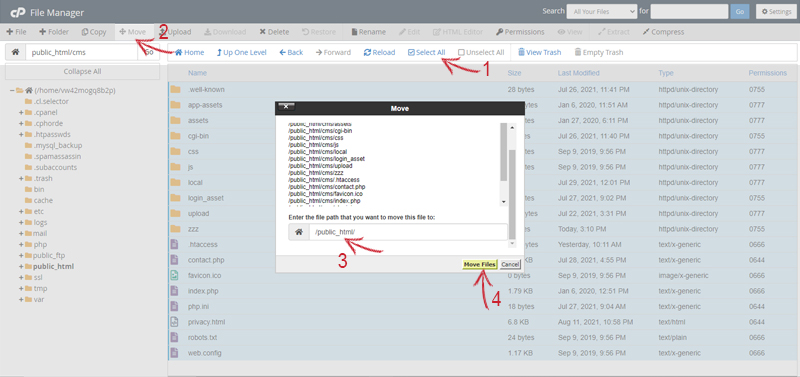Click the favicon.ico image file icon

click(174, 275)
